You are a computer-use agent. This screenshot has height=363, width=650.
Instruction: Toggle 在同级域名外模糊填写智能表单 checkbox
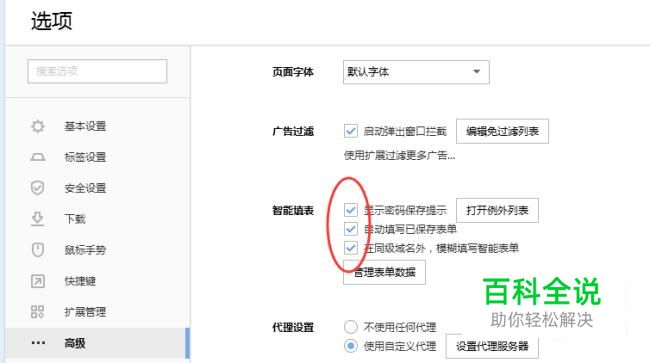pyautogui.click(x=351, y=248)
